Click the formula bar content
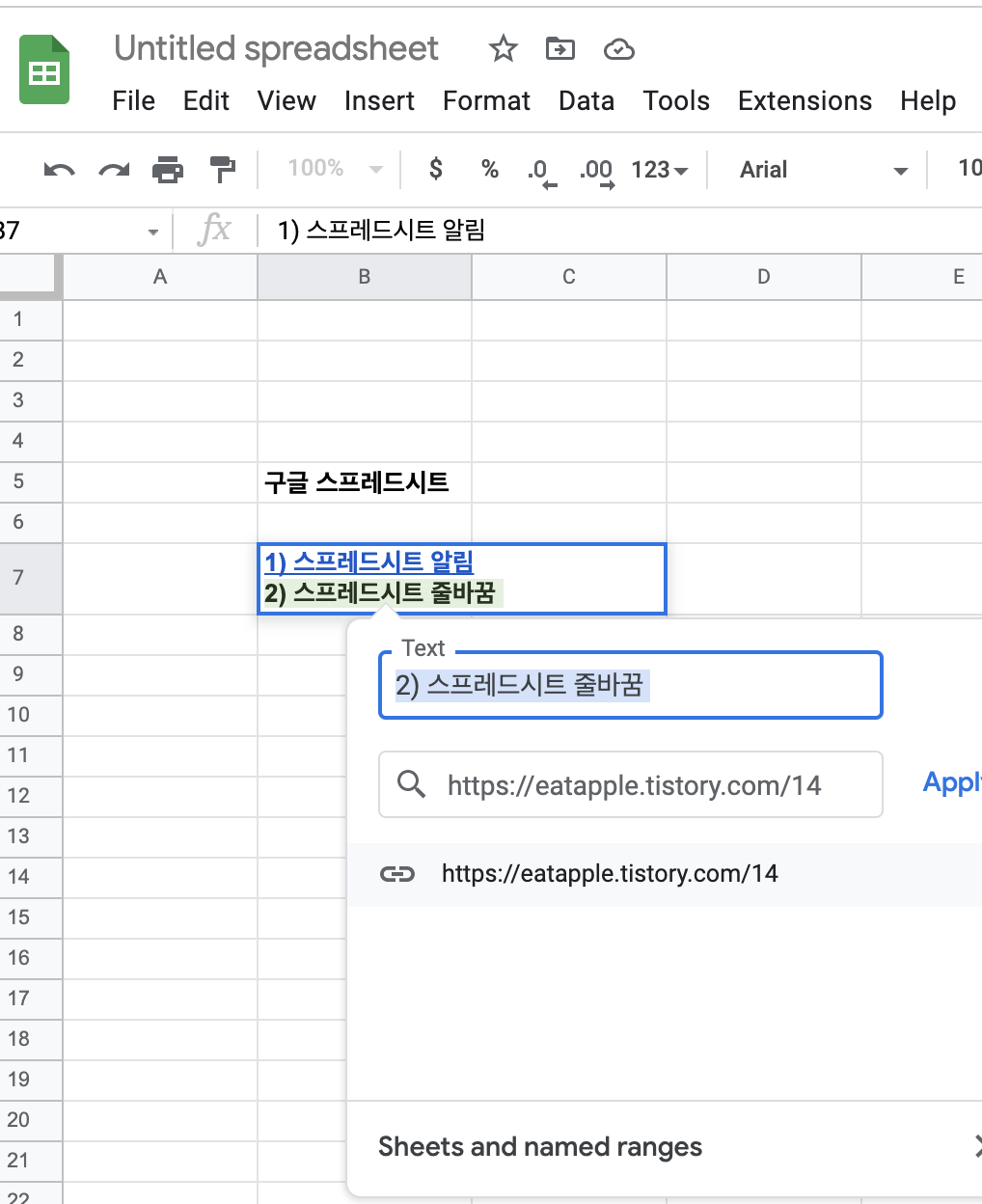The image size is (982, 1204). click(382, 231)
